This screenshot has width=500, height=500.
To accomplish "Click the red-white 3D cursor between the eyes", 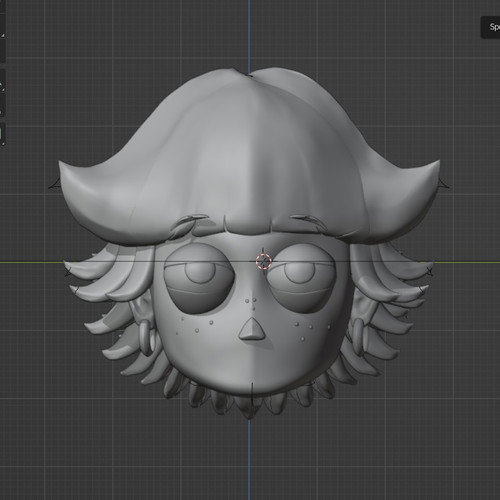I will (264, 261).
